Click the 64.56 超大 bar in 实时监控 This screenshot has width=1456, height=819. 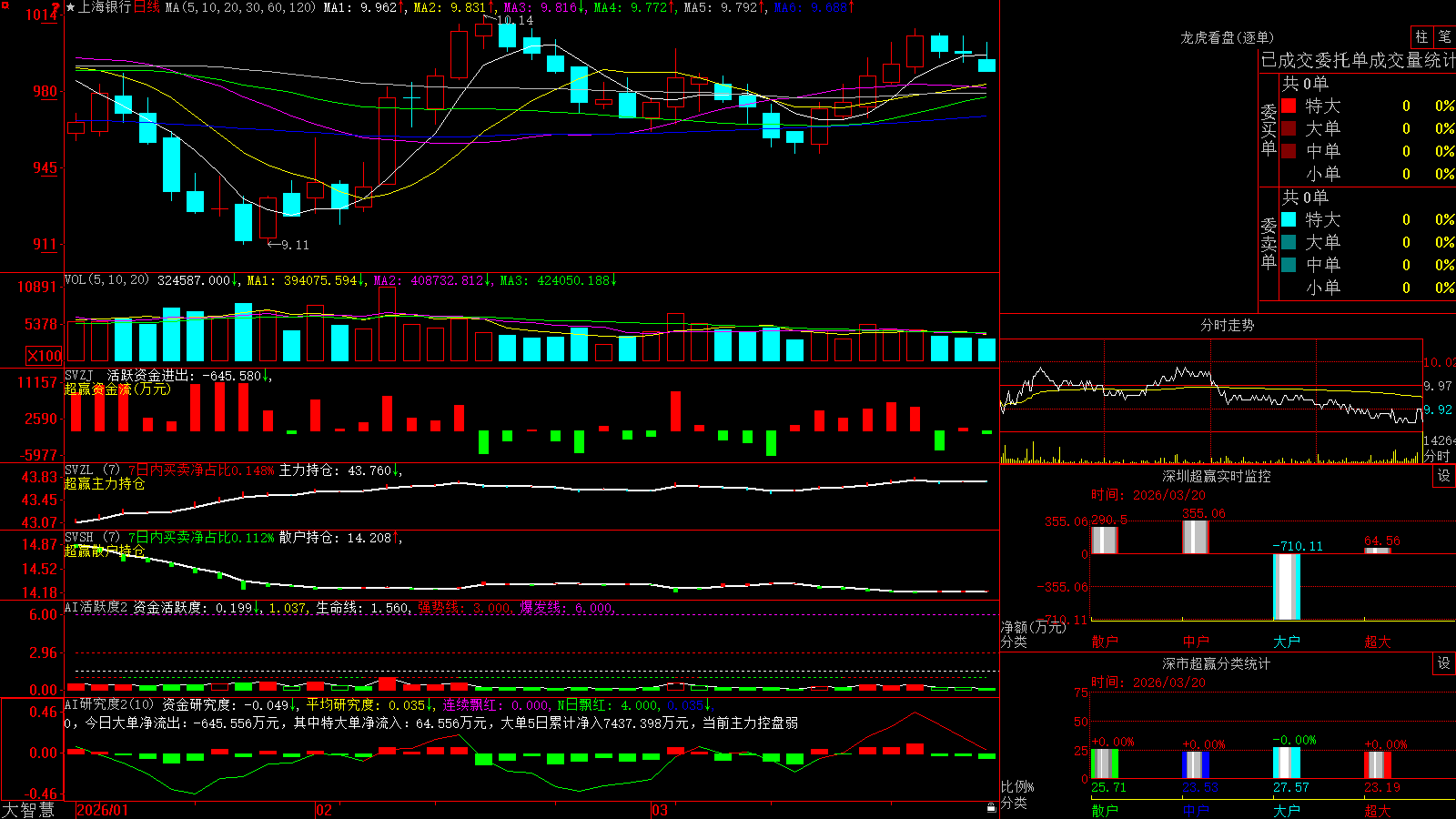[x=1378, y=551]
